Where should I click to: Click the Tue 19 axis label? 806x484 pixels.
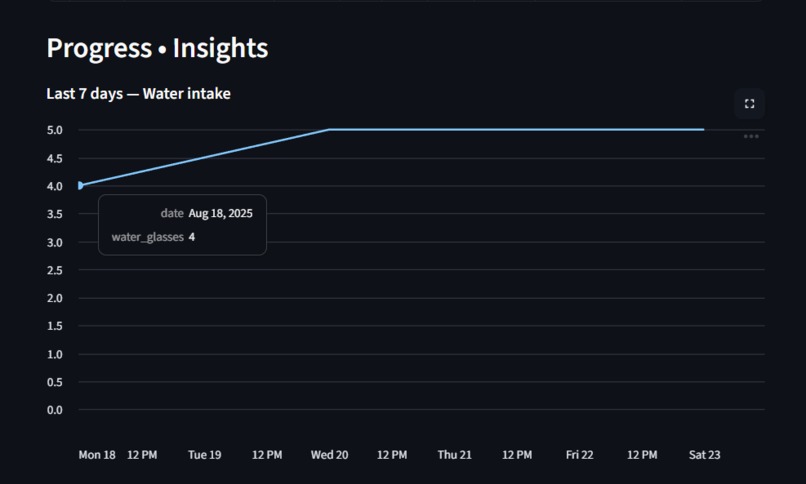click(x=205, y=455)
